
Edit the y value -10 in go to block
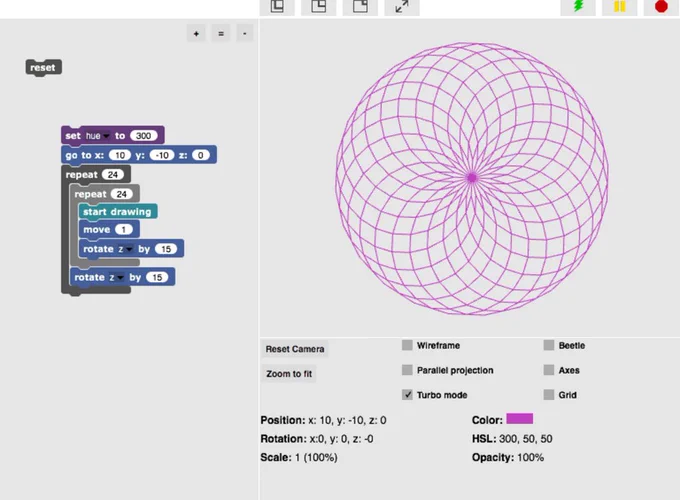coord(162,155)
